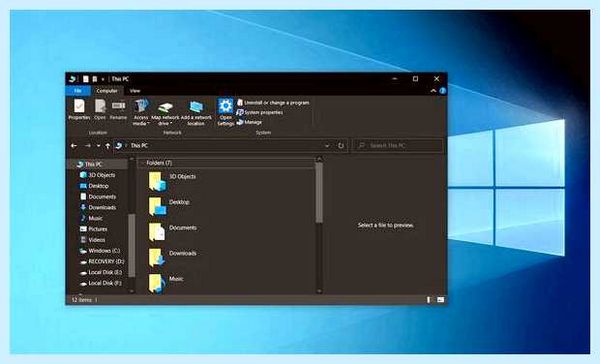Click the file list vertical scrollbar thumb
Viewport: 600px width, 364px height.
[319, 193]
